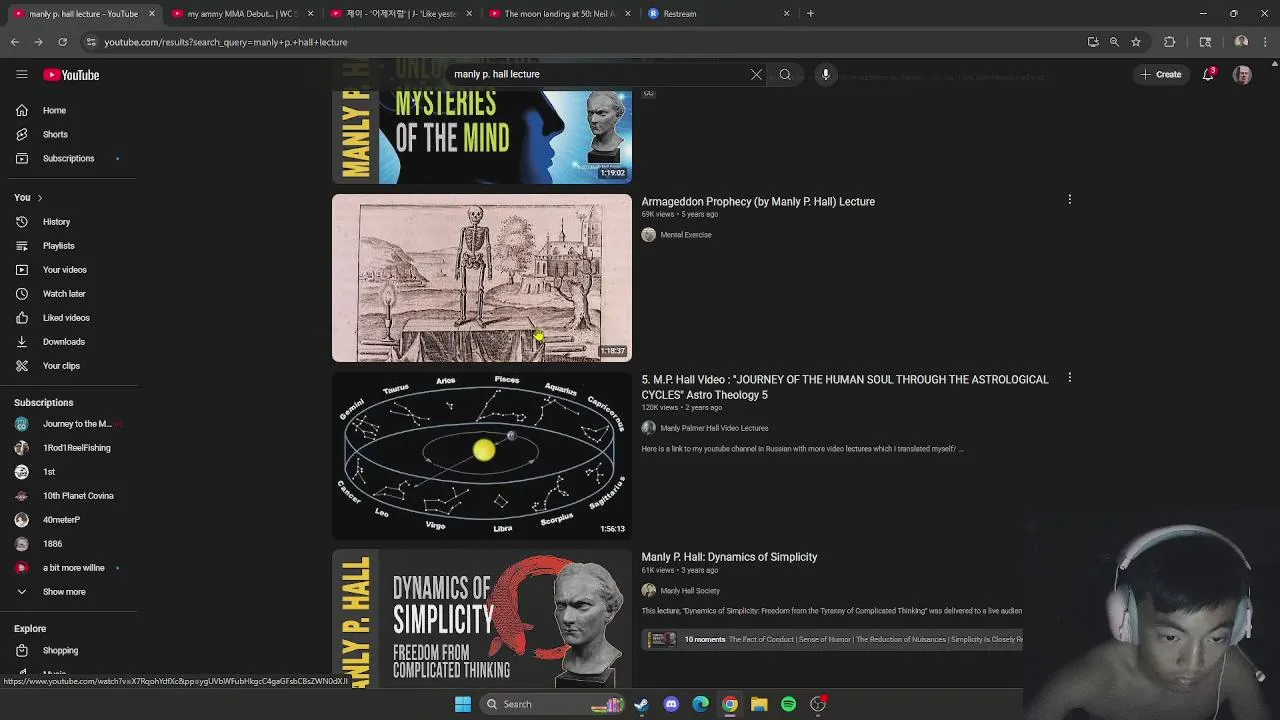1280x720 pixels.
Task: Open the Windows Start menu
Action: click(x=462, y=704)
